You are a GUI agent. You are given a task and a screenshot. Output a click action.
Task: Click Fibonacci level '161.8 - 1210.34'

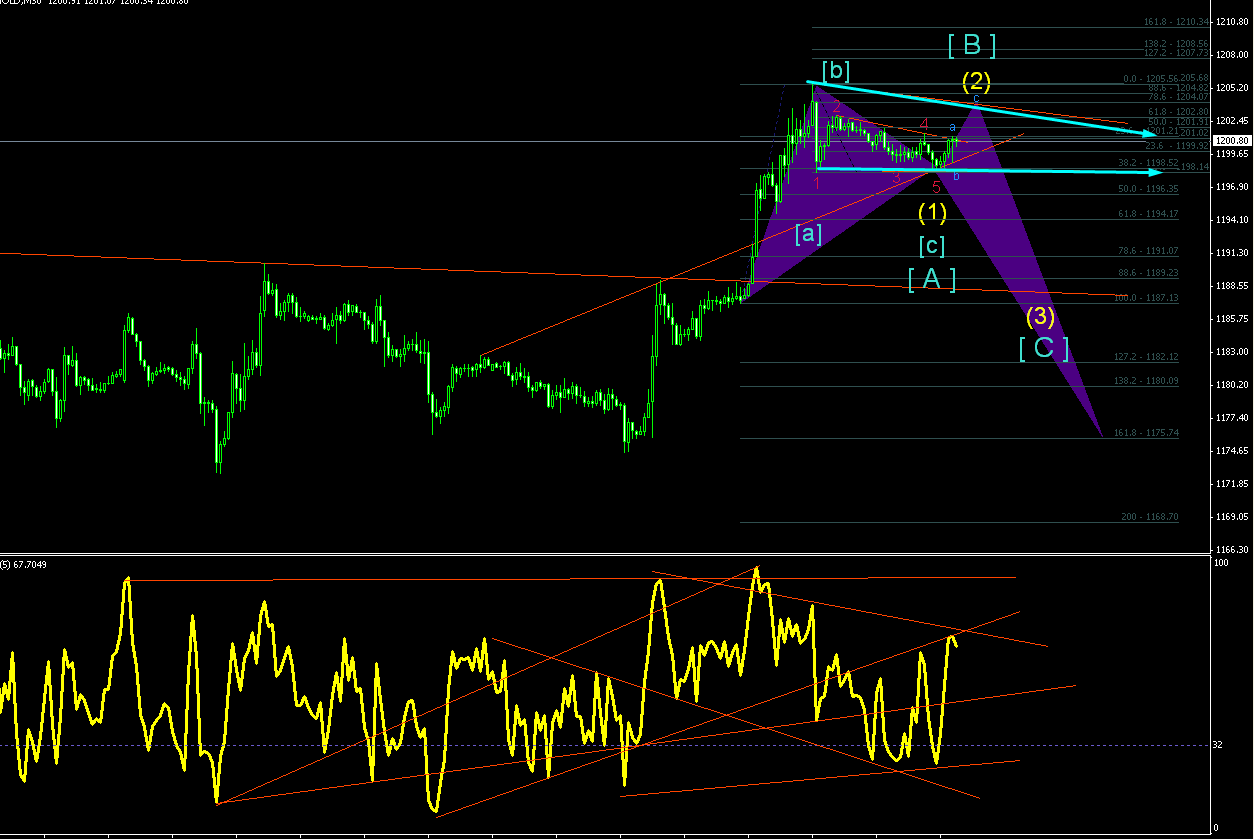tap(1176, 21)
